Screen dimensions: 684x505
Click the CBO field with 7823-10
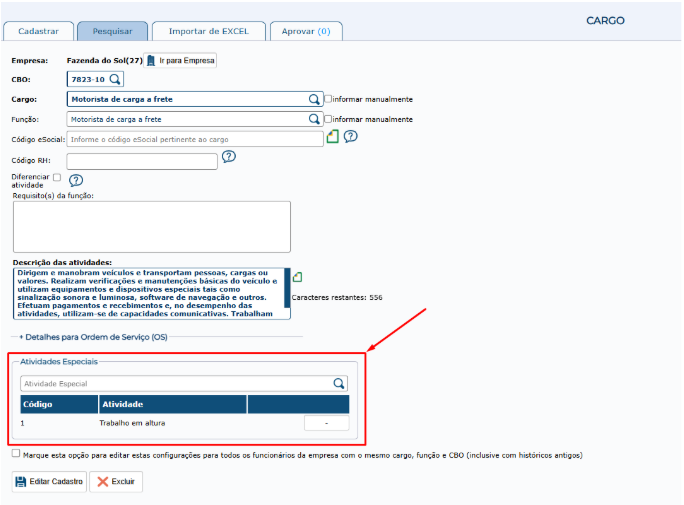tap(95, 79)
